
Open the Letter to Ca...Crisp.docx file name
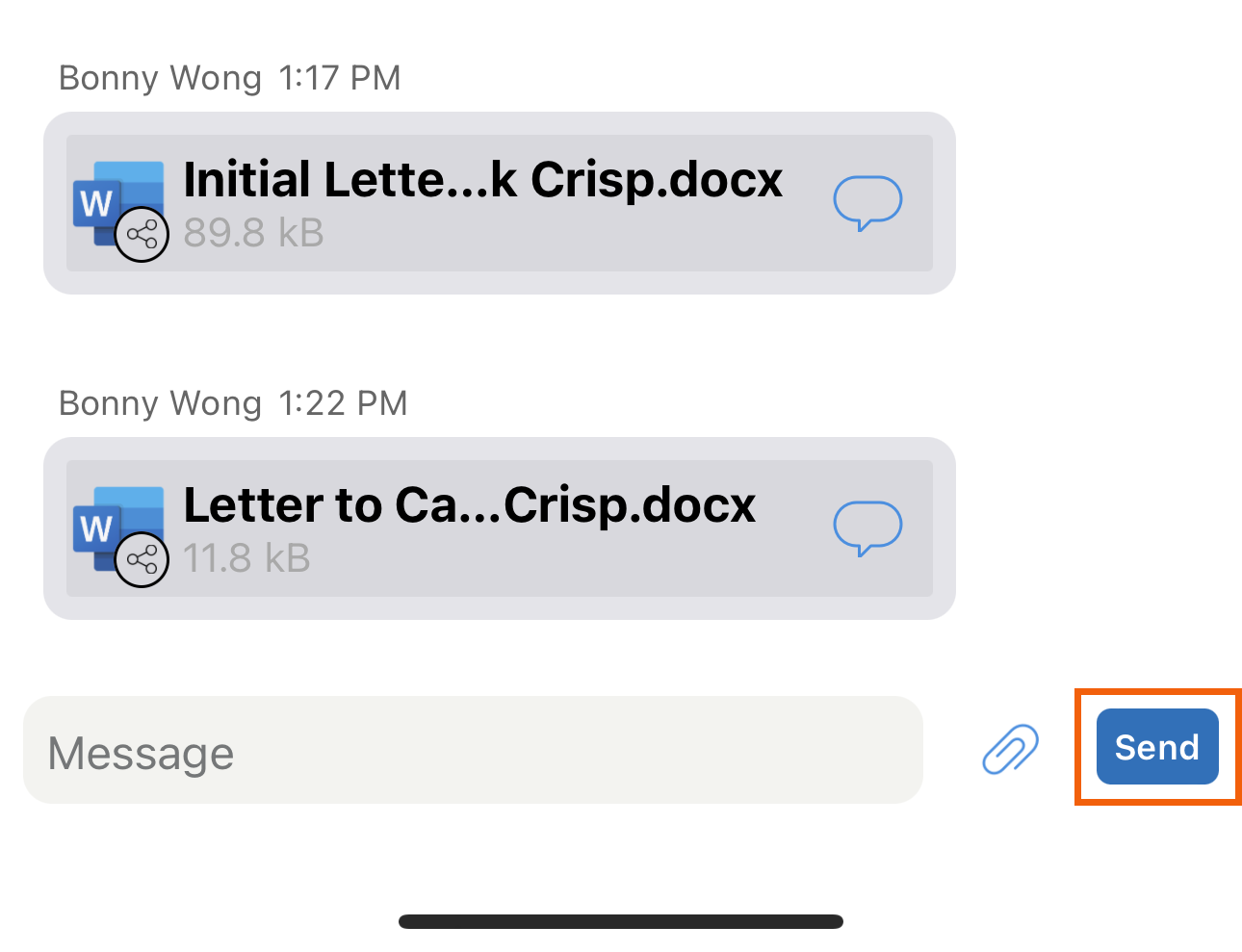470,505
